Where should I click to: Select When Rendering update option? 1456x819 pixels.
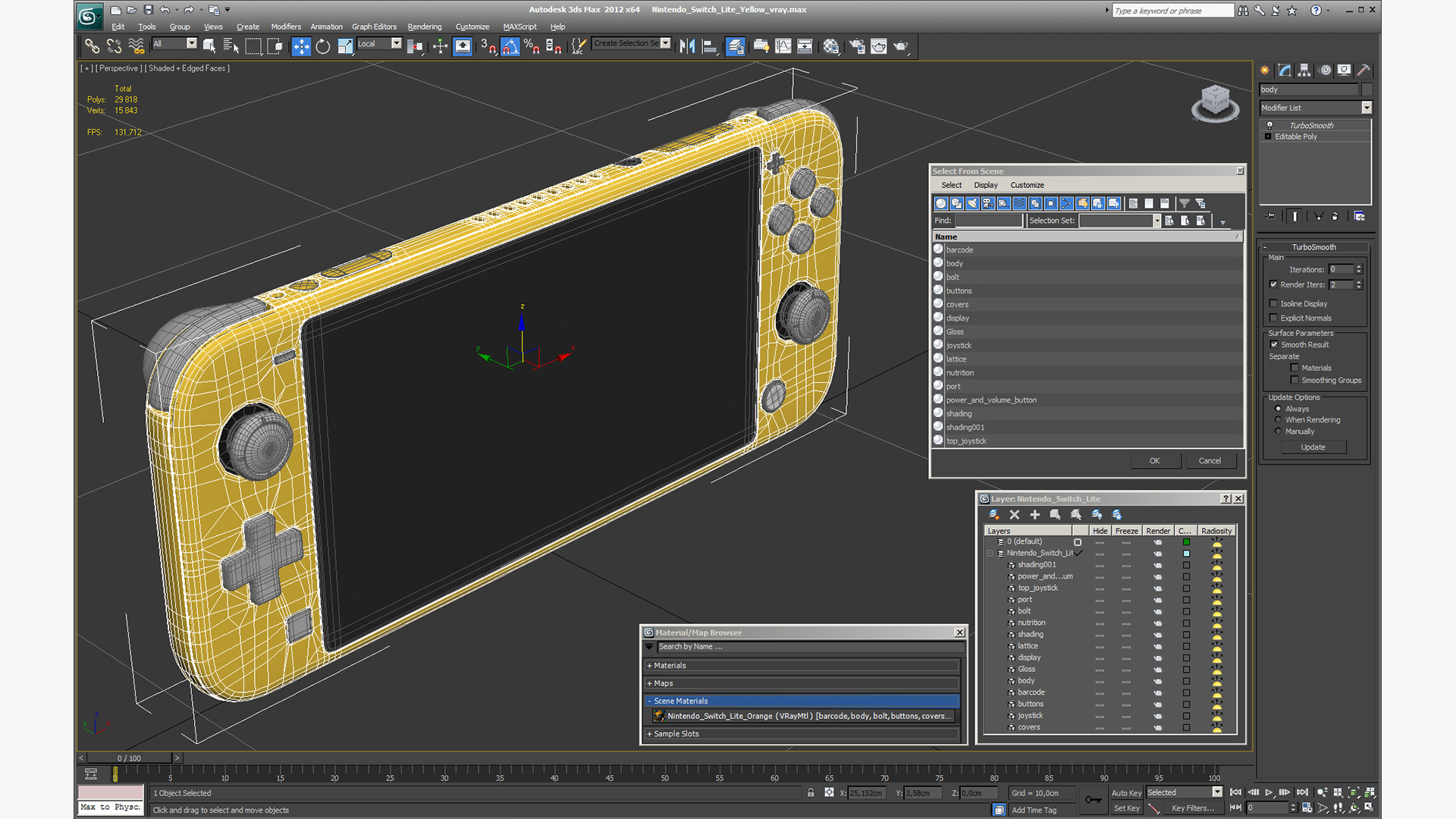[1279, 419]
